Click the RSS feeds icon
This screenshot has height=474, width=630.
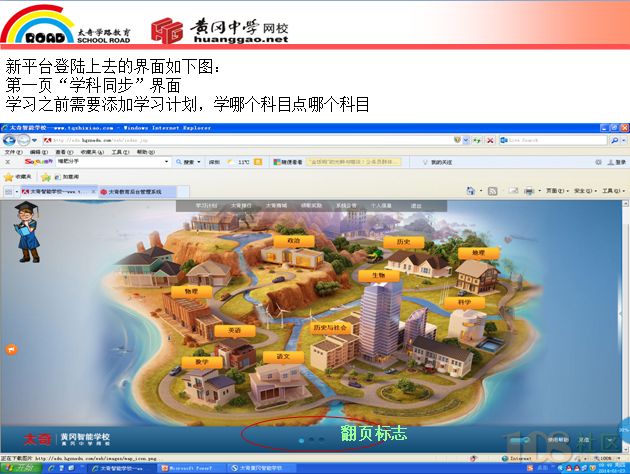[493, 191]
